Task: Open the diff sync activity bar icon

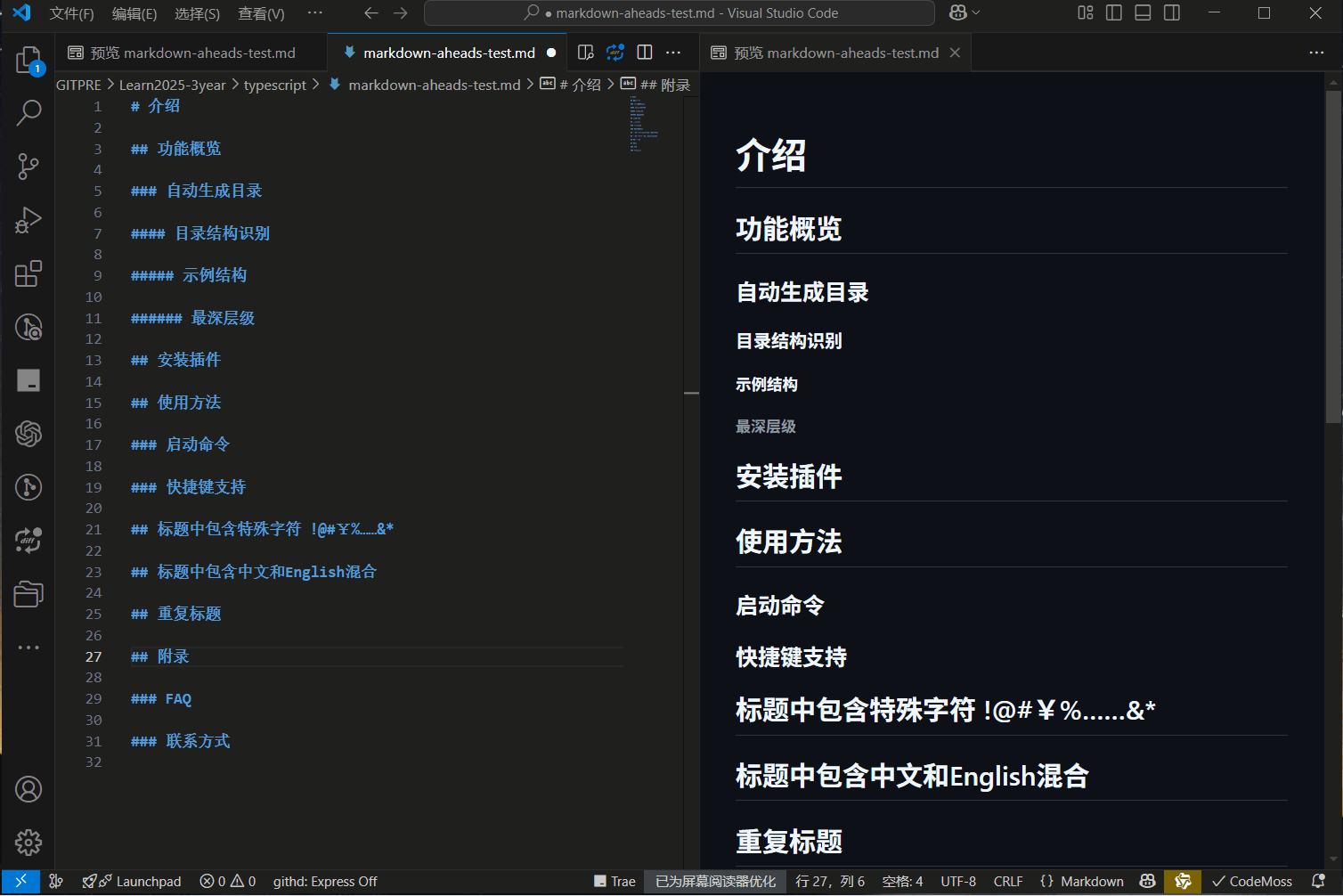Action: click(x=28, y=541)
